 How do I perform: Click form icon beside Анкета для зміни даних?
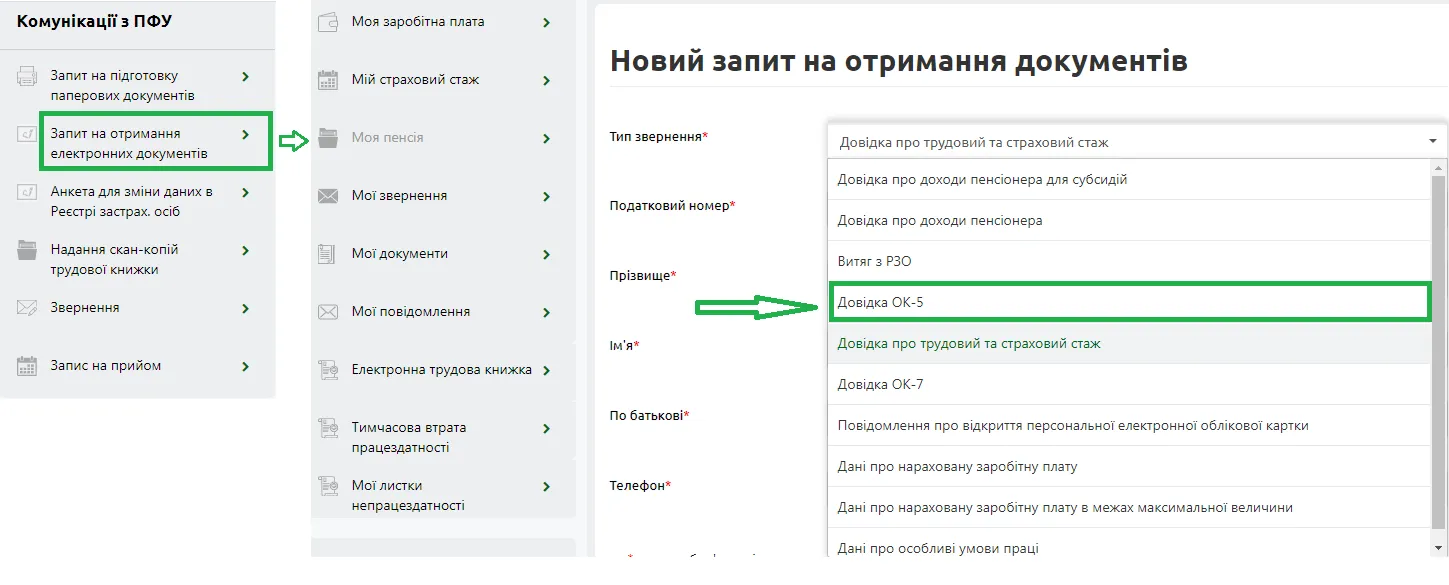pyautogui.click(x=27, y=193)
